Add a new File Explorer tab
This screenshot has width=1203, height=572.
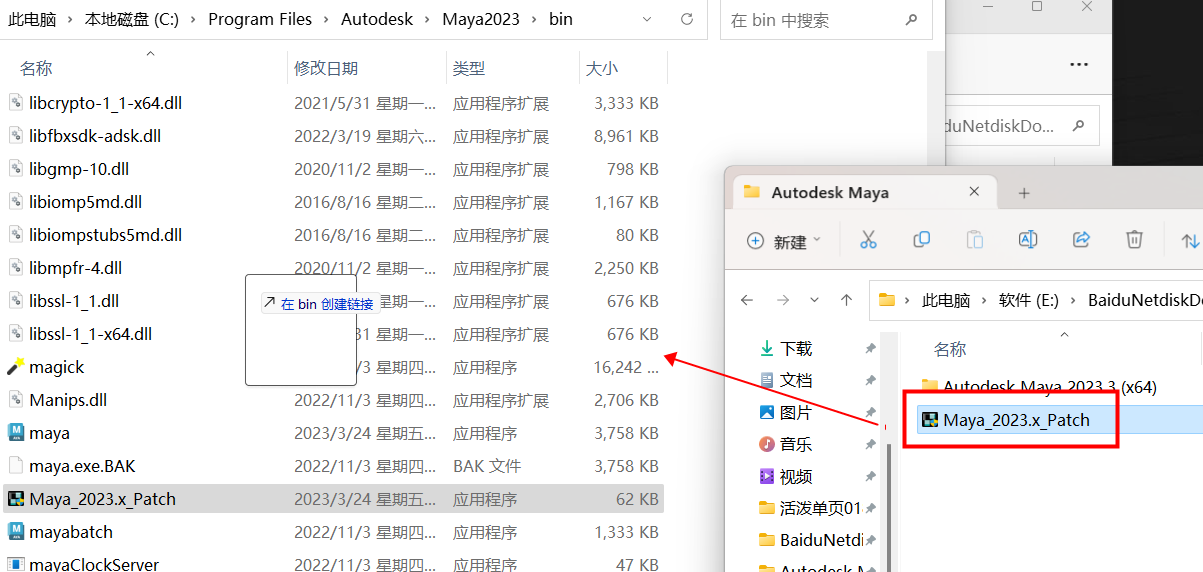point(1023,193)
